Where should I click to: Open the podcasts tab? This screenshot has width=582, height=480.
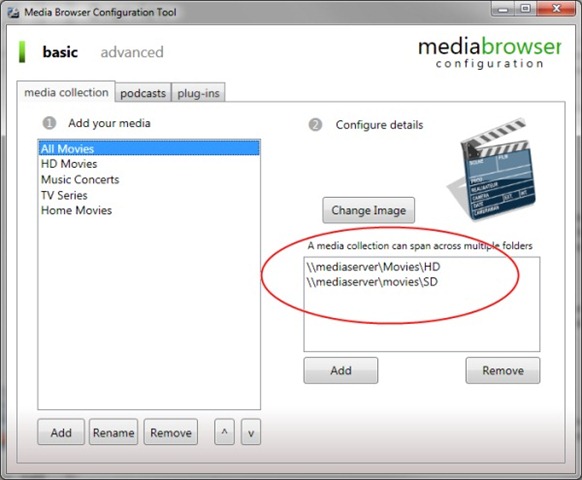(x=143, y=93)
